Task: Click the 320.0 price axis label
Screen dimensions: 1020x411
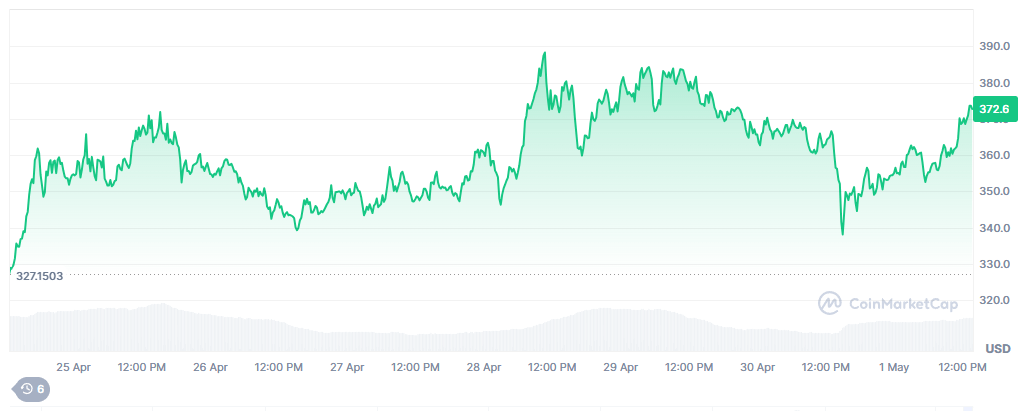Action: click(x=993, y=301)
